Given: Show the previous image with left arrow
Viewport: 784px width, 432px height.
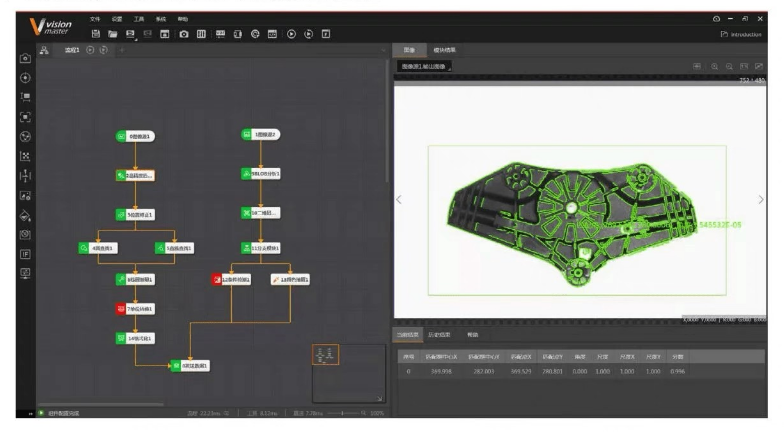Looking at the screenshot, I should click(400, 199).
